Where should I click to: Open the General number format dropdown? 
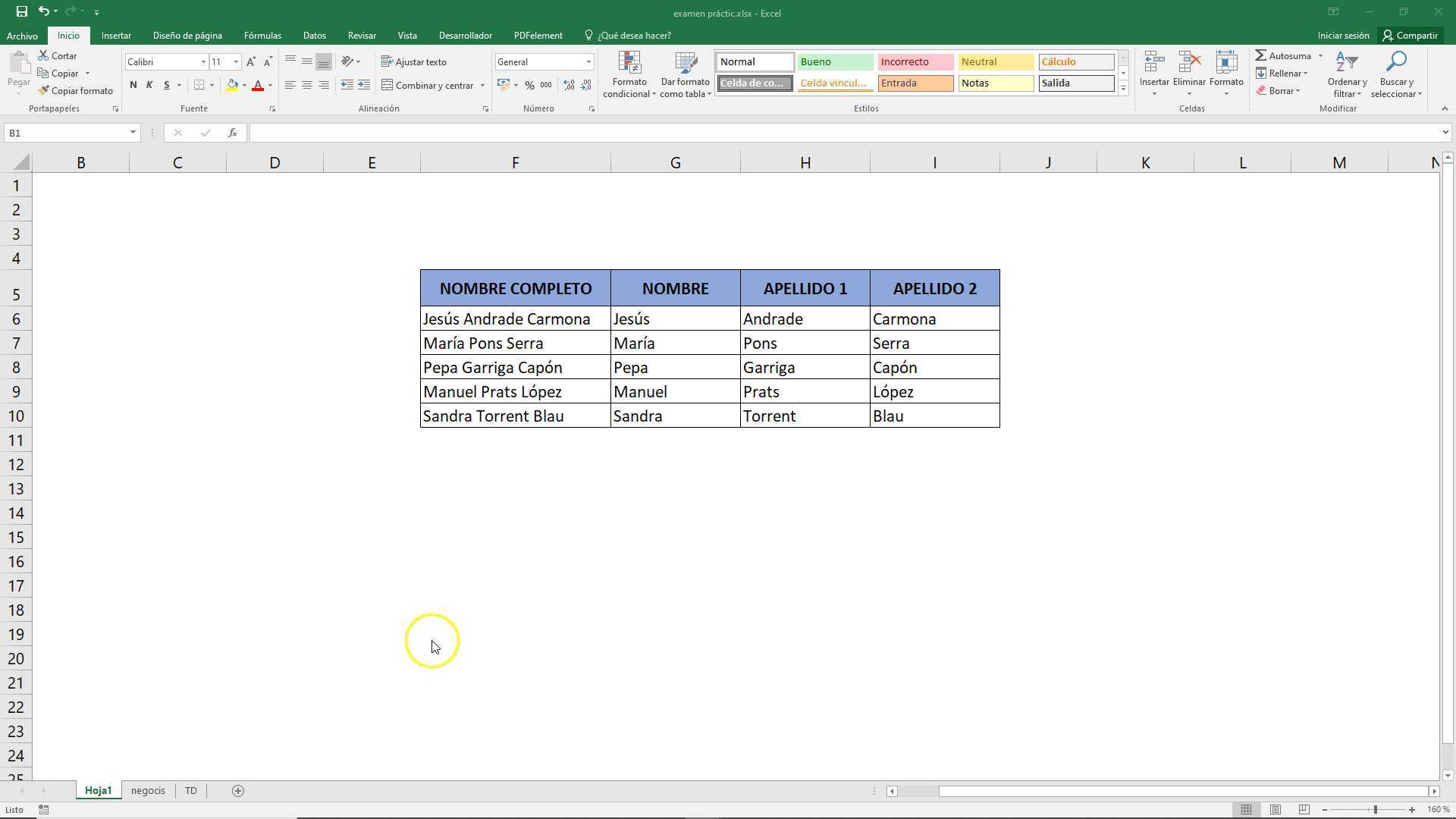[x=589, y=61]
